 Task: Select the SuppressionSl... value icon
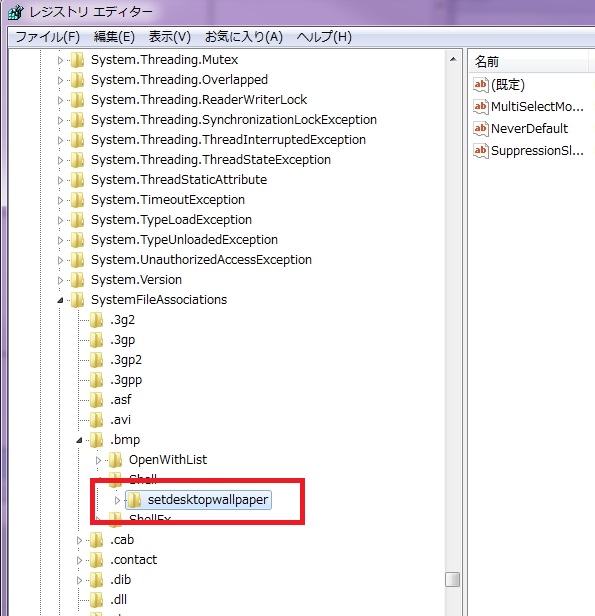click(480, 150)
